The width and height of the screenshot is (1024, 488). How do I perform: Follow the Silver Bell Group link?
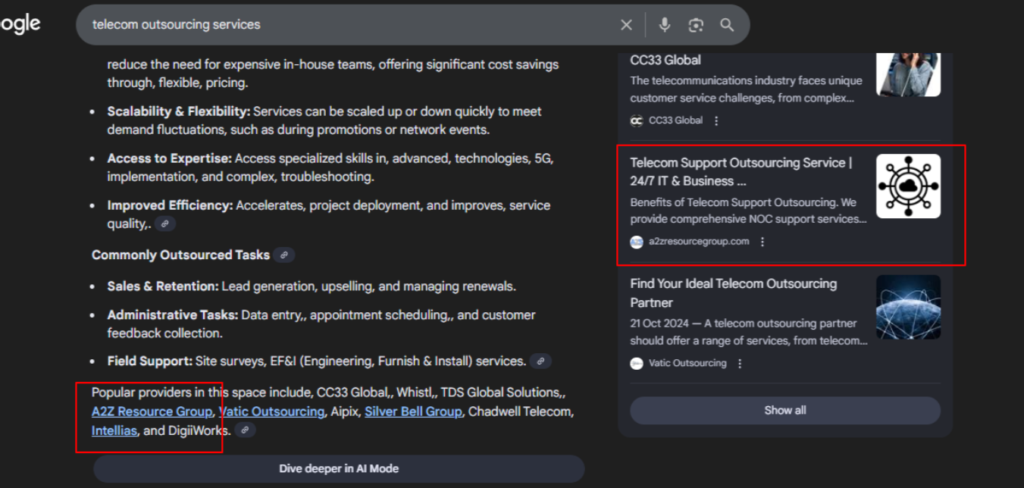(x=413, y=412)
